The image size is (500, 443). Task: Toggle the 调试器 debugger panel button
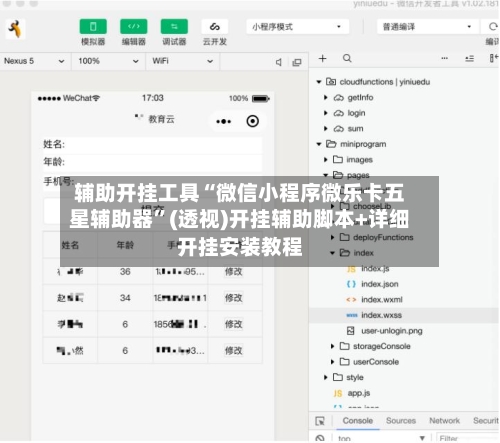[174, 27]
